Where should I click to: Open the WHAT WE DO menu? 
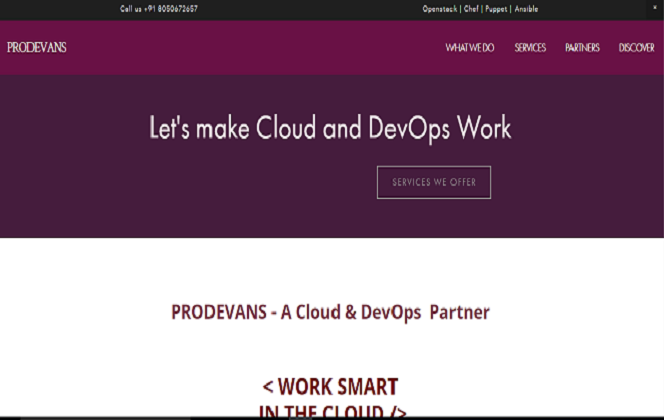470,47
